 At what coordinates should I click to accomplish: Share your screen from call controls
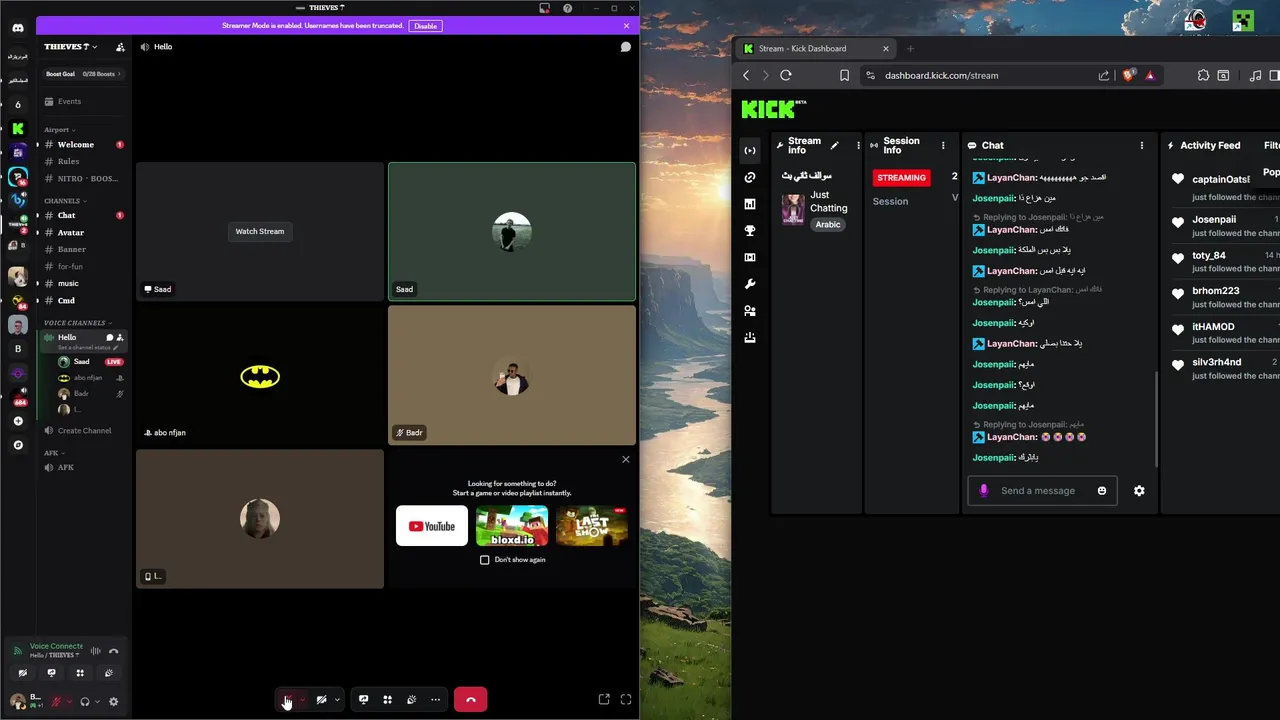(364, 700)
